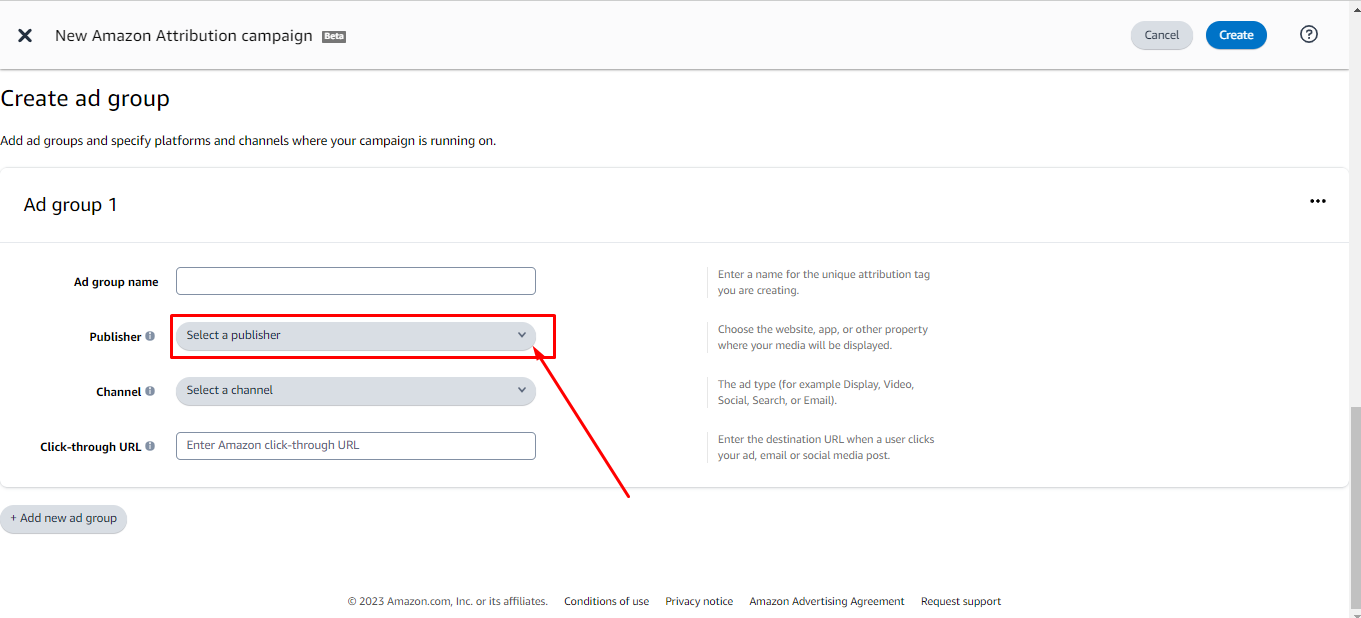The image size is (1361, 618).
Task: Click the 'The ad type' help text
Action: coord(816,392)
